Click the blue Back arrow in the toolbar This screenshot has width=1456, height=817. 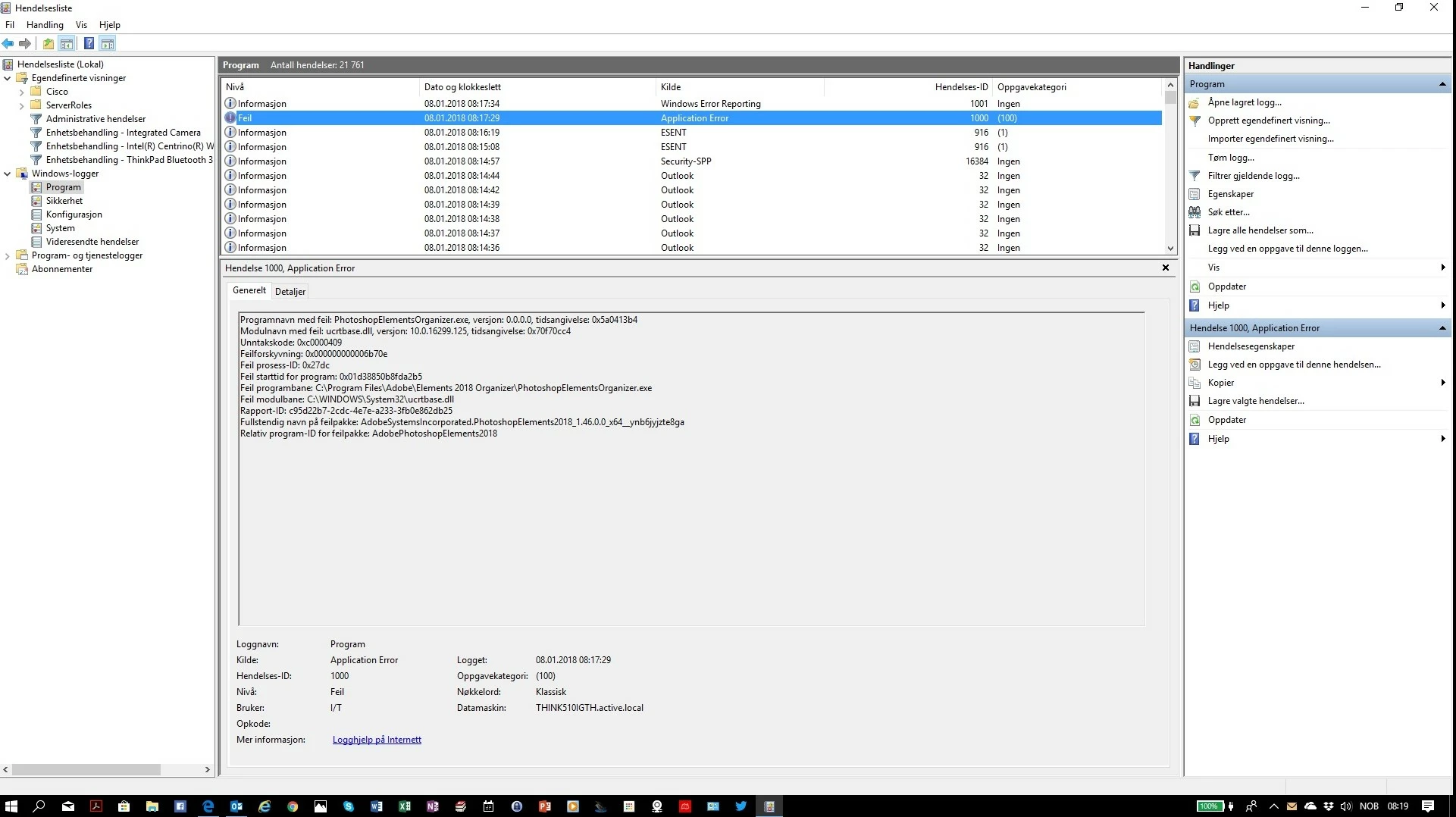click(8, 44)
